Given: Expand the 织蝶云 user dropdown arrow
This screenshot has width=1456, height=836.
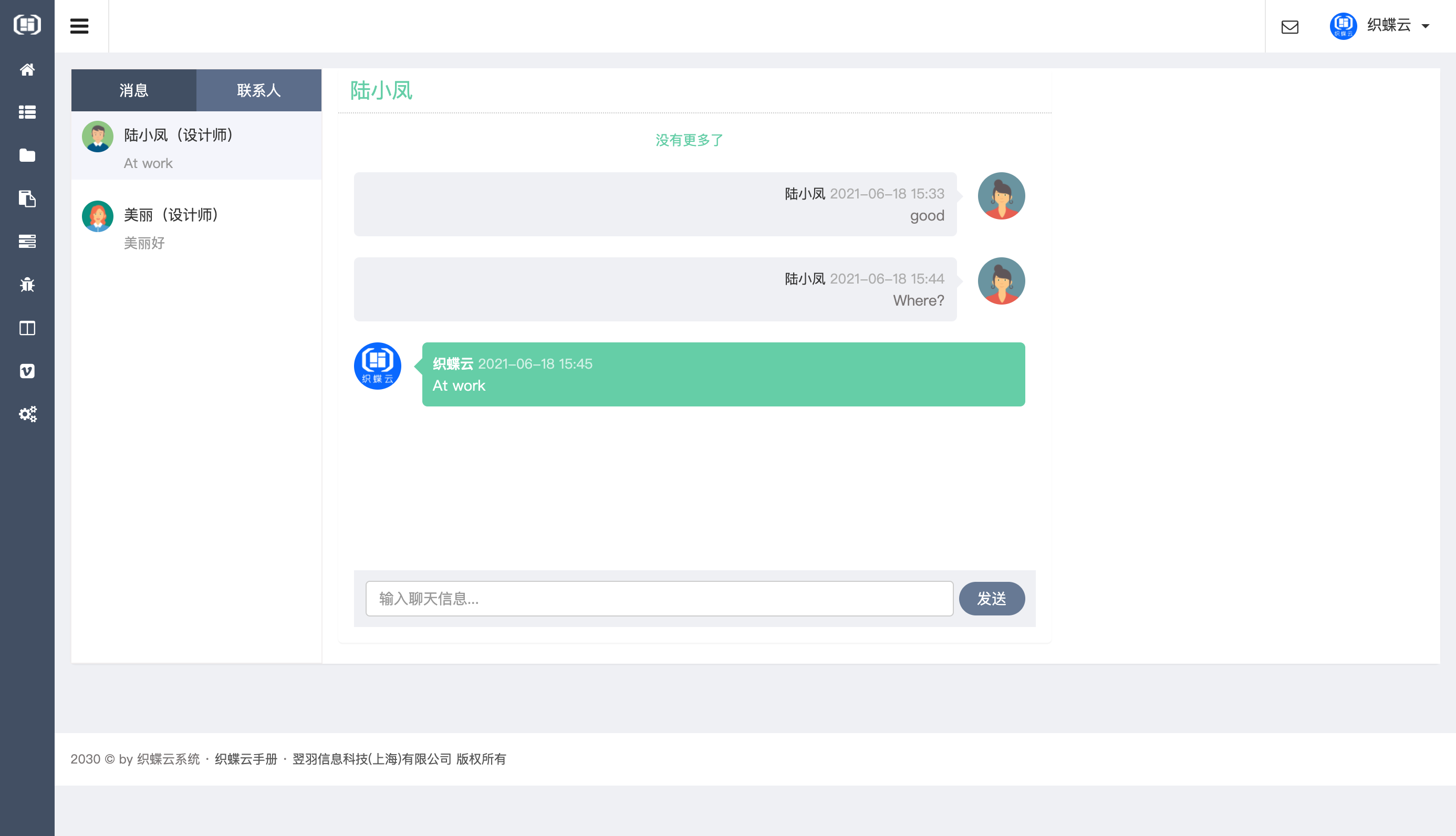Looking at the screenshot, I should 1425,26.
